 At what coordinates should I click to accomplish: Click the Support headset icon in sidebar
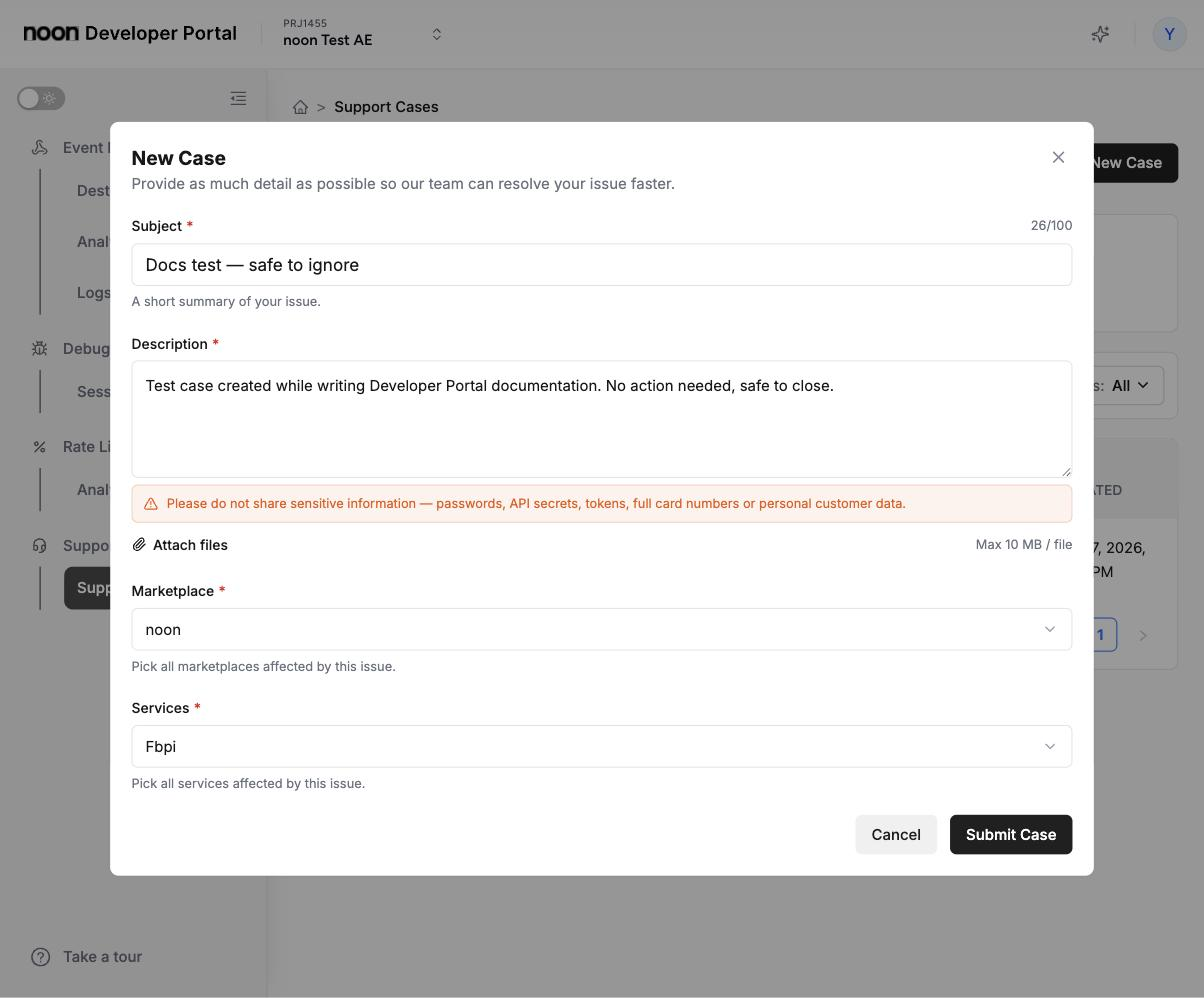point(40,545)
